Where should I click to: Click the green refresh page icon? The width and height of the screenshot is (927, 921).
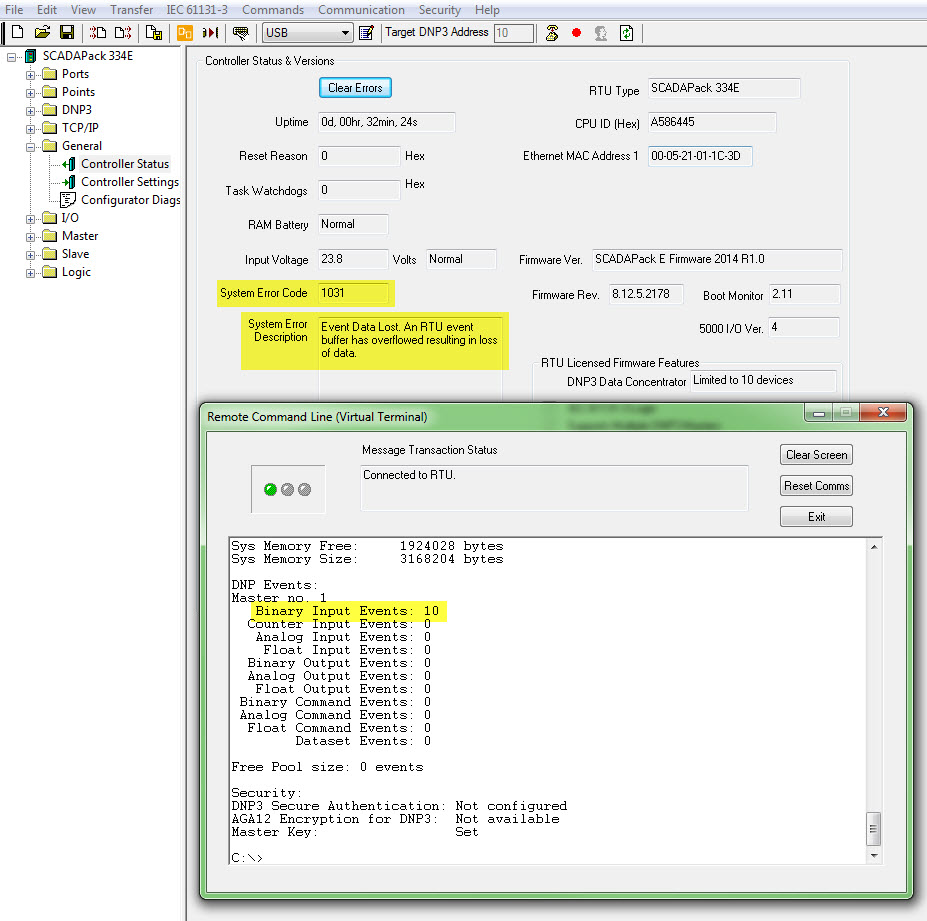pyautogui.click(x=626, y=33)
